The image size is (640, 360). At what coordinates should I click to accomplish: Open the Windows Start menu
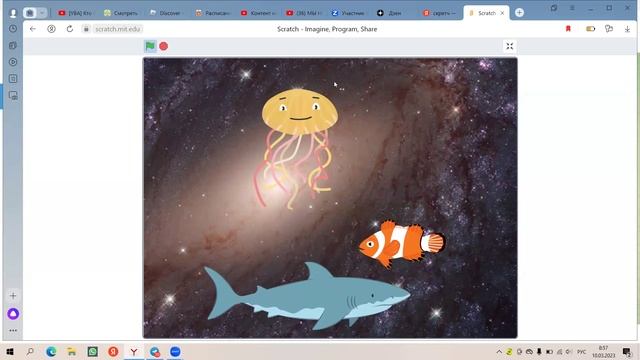pos(10,351)
